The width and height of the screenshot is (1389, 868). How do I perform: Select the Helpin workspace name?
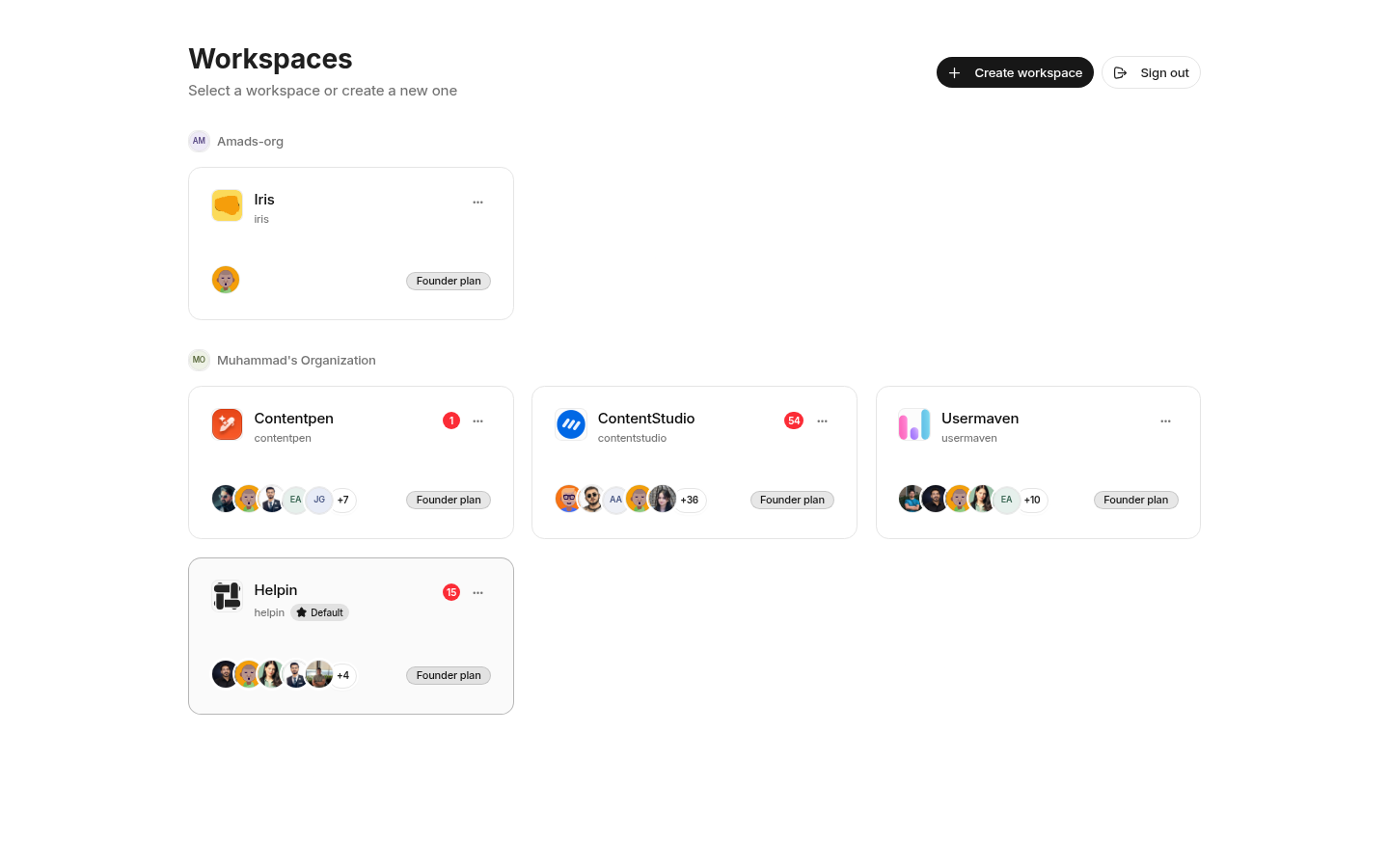click(276, 590)
